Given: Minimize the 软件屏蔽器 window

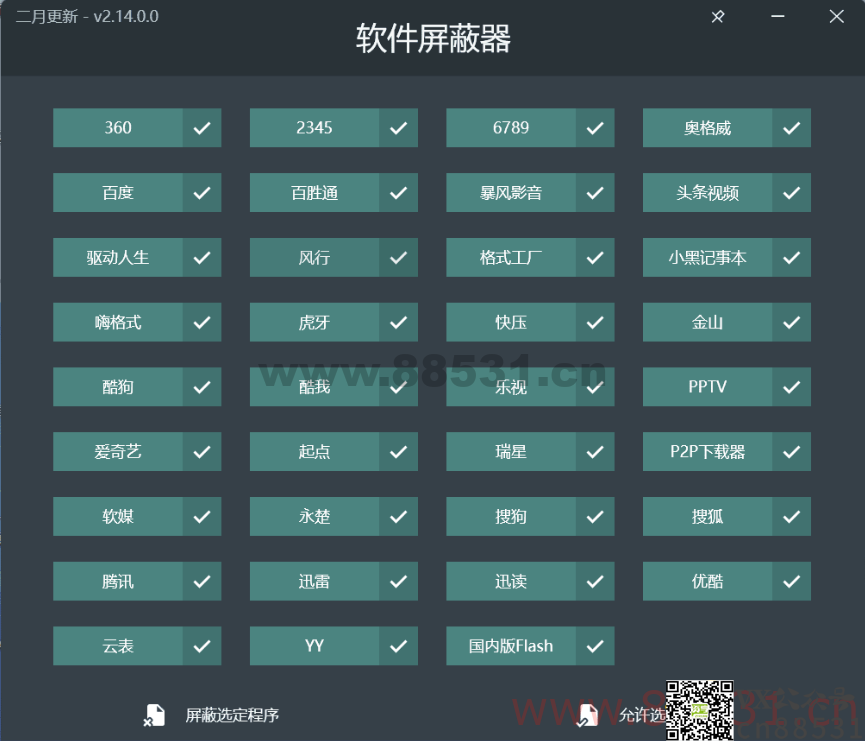Looking at the screenshot, I should 778,17.
